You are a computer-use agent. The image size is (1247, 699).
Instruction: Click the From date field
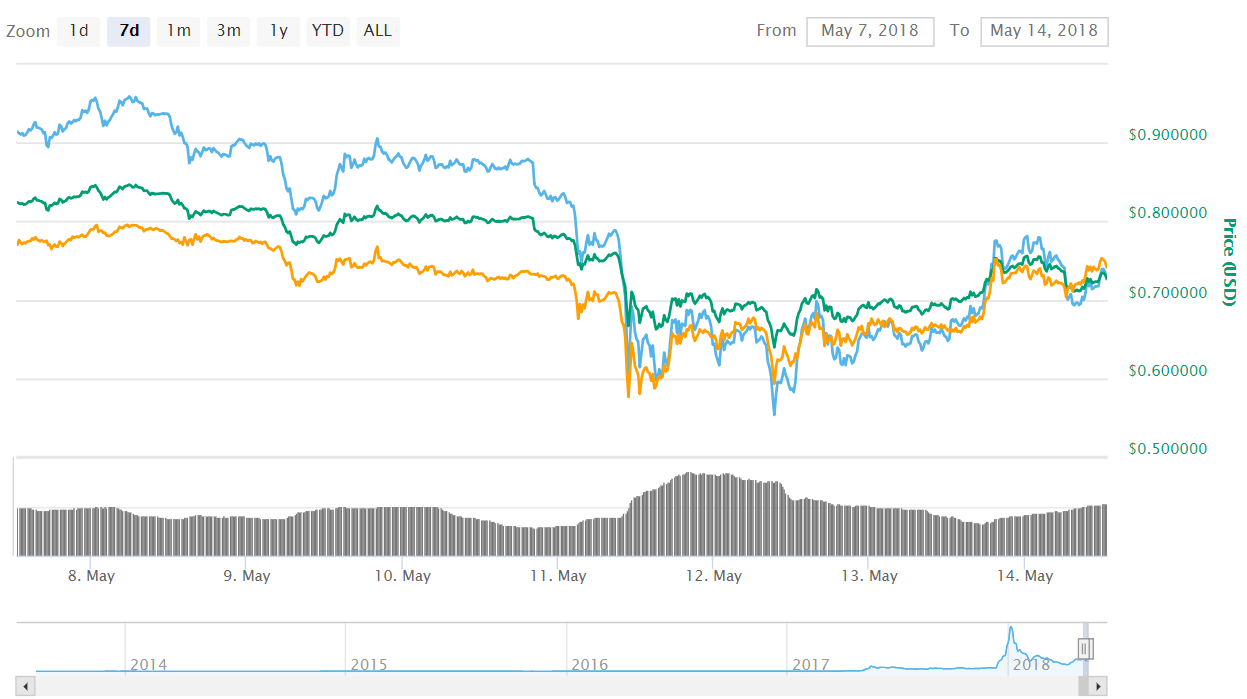869,31
